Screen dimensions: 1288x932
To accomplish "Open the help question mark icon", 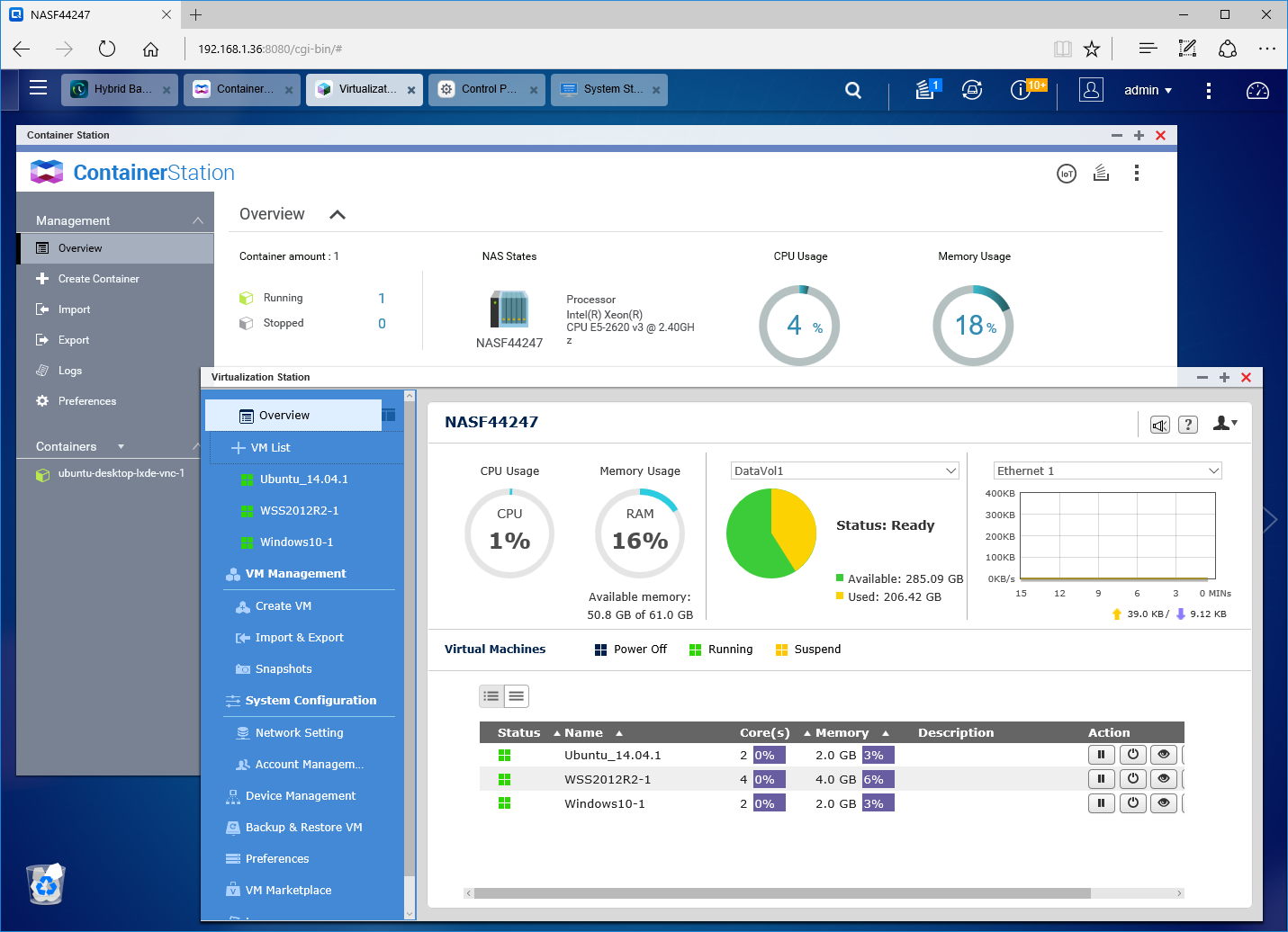I will [1188, 425].
